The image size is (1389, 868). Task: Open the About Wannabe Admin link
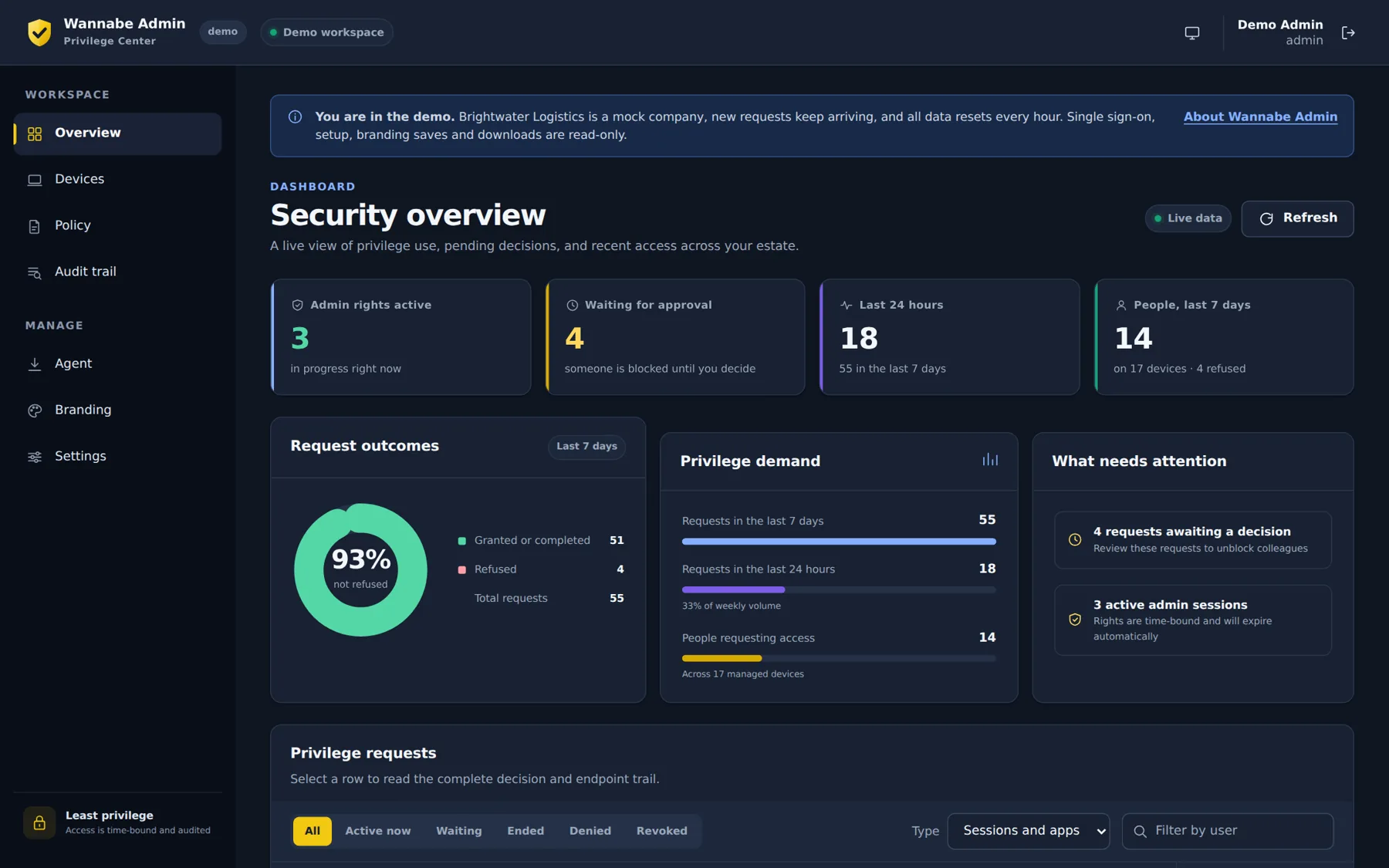pos(1260,117)
